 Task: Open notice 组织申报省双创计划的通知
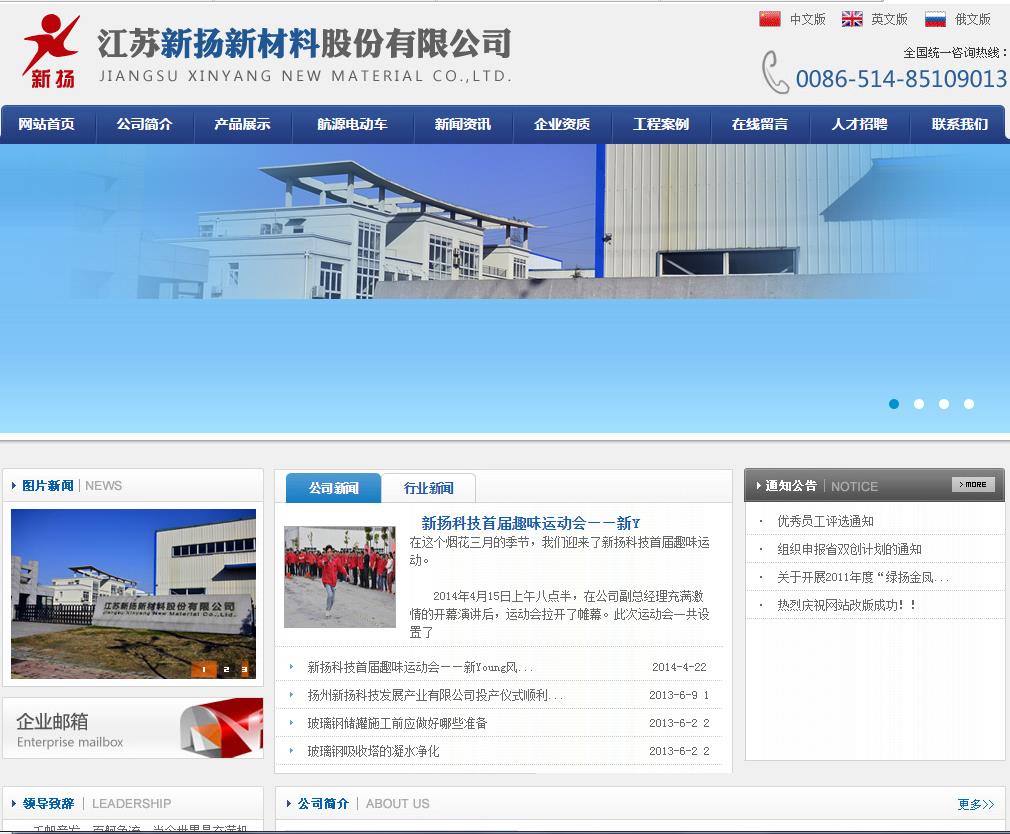click(x=849, y=549)
